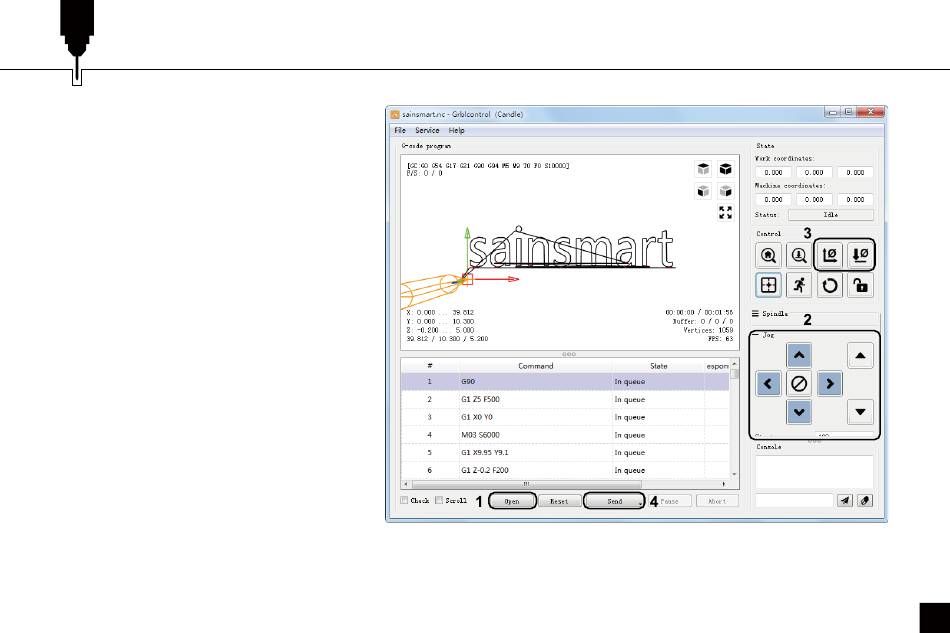Start the Z-probe control icon

tap(799, 256)
